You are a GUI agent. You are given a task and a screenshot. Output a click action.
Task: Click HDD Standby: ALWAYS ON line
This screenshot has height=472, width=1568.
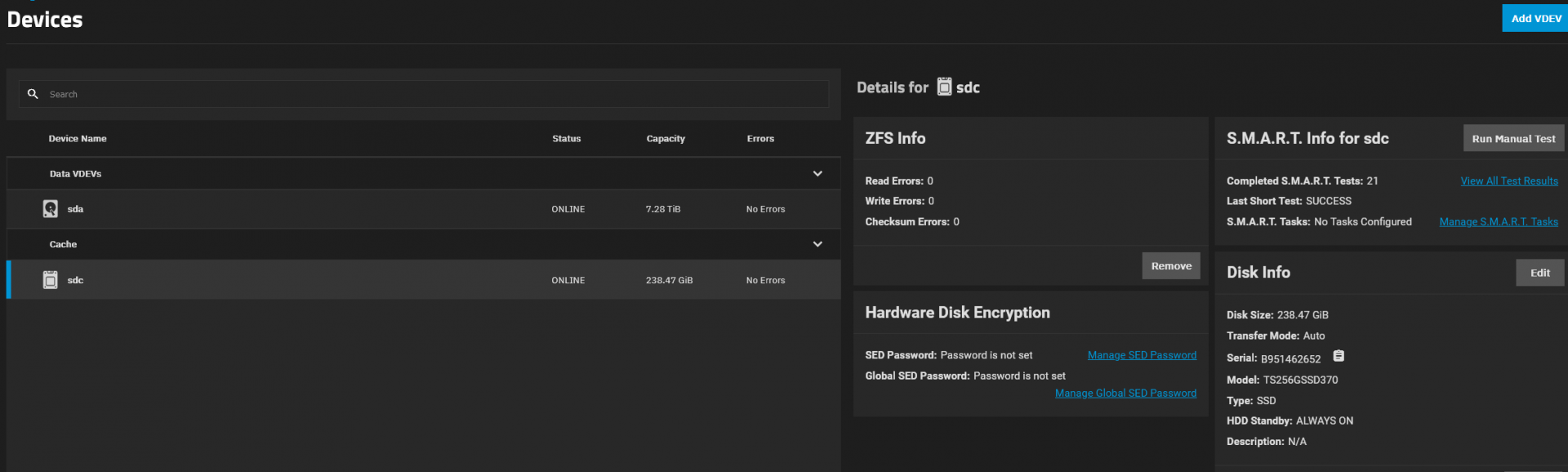pos(1290,421)
